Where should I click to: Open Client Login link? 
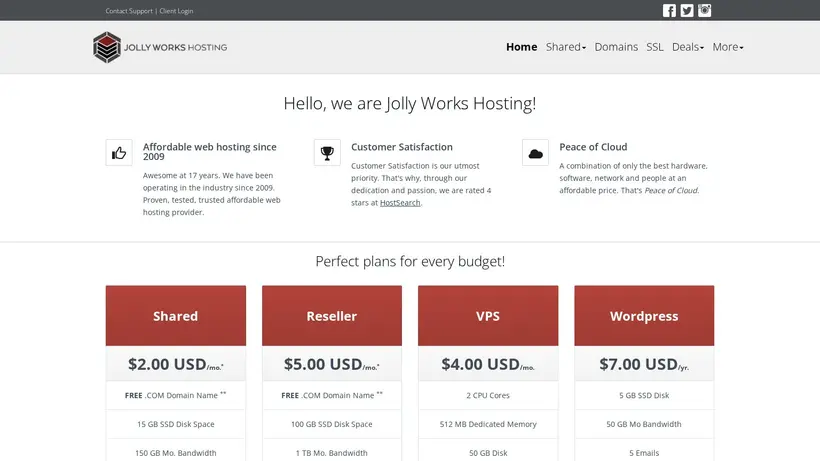[176, 11]
